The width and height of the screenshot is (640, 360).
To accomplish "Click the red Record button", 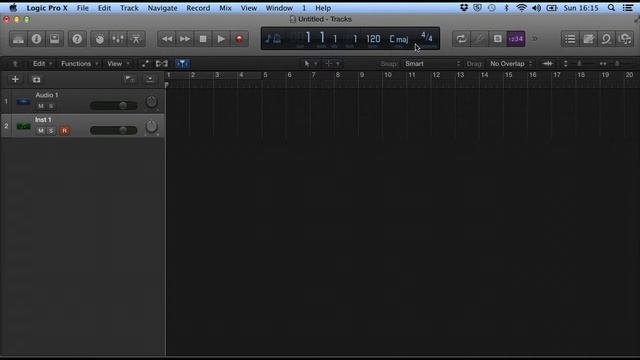I will [x=239, y=39].
